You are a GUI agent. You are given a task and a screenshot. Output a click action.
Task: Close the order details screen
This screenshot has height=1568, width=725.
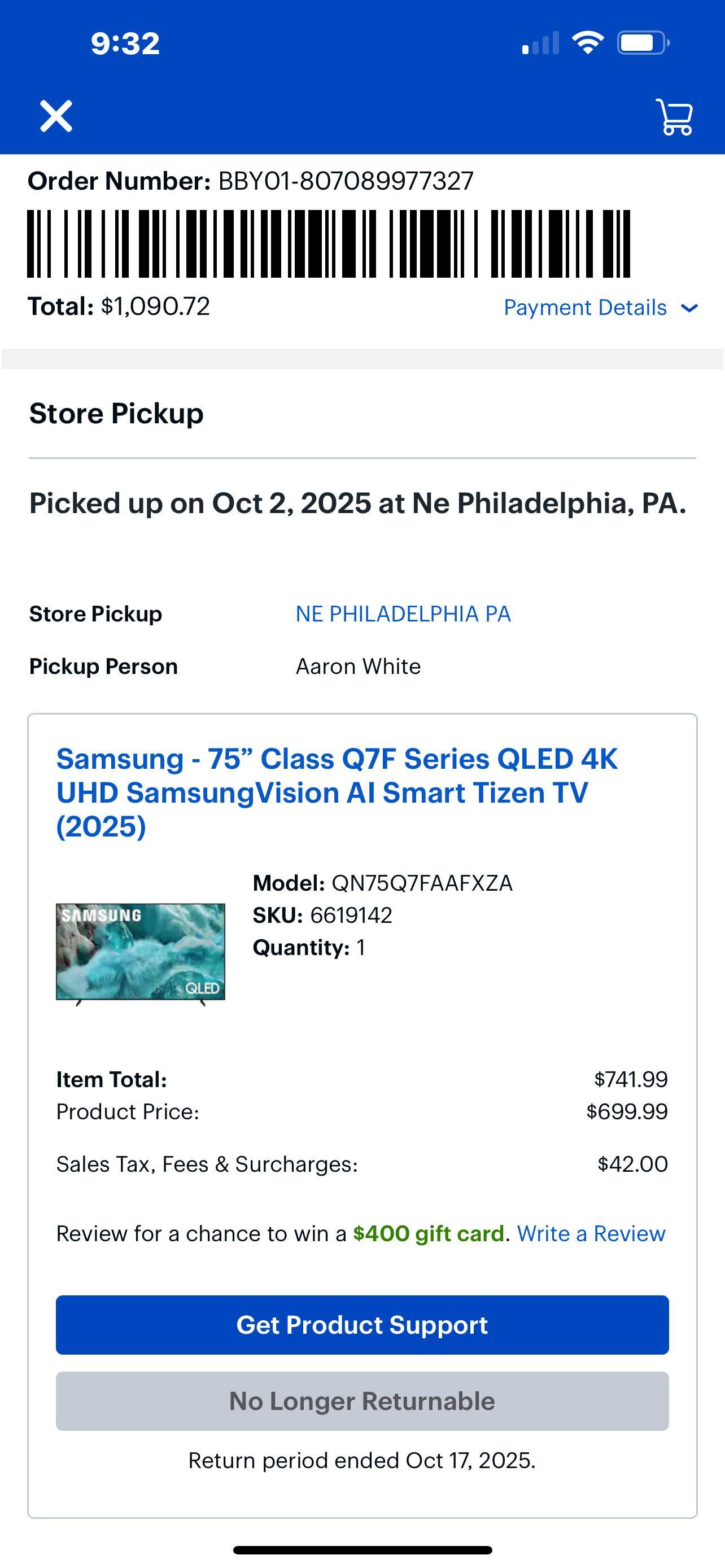(x=56, y=116)
